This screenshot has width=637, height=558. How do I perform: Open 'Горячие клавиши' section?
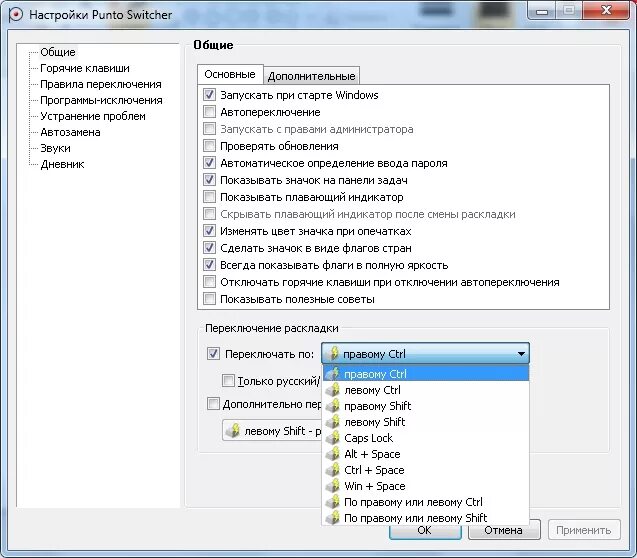point(85,68)
